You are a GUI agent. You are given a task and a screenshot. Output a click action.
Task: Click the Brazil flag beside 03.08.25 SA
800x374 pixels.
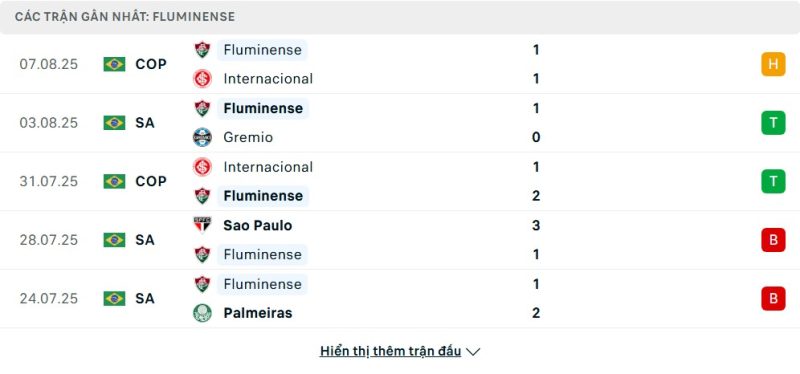114,123
